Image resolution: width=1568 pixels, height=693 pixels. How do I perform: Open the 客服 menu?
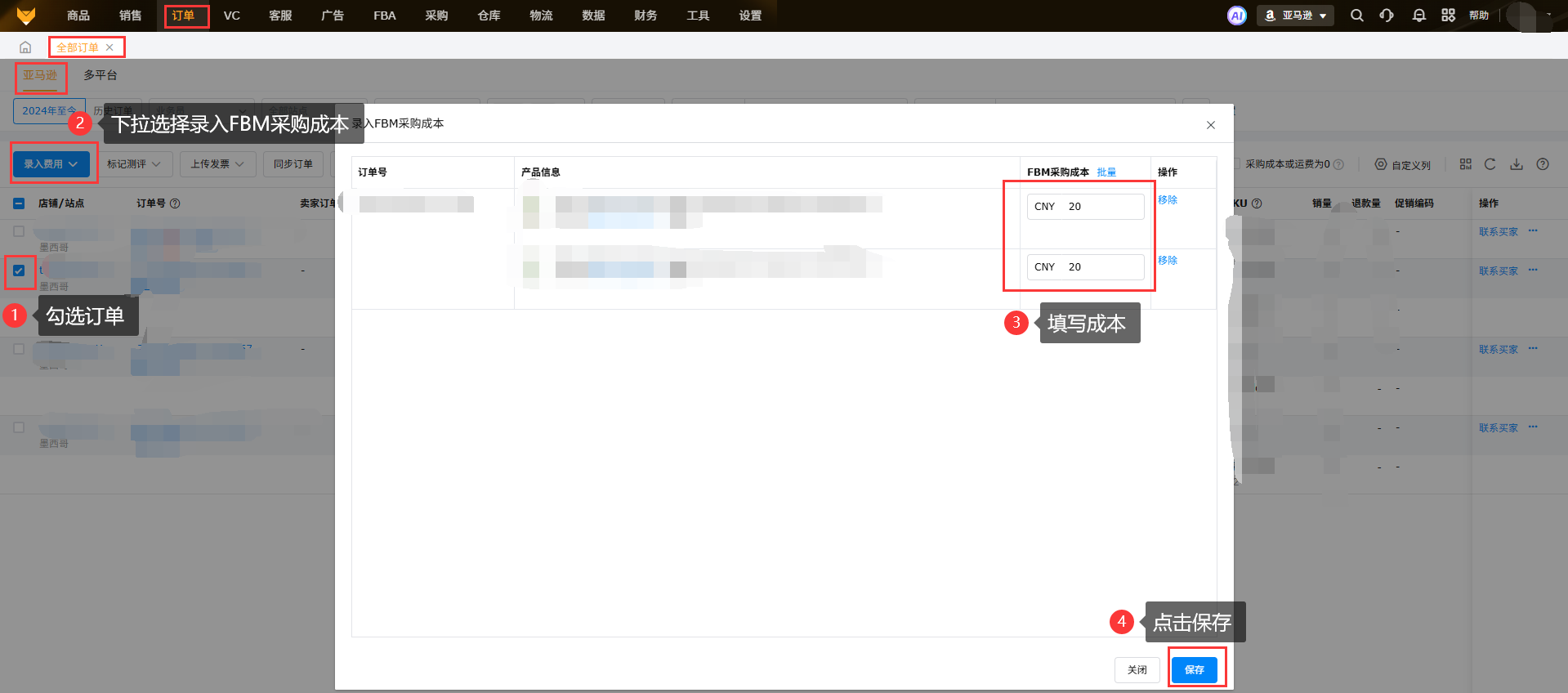280,16
